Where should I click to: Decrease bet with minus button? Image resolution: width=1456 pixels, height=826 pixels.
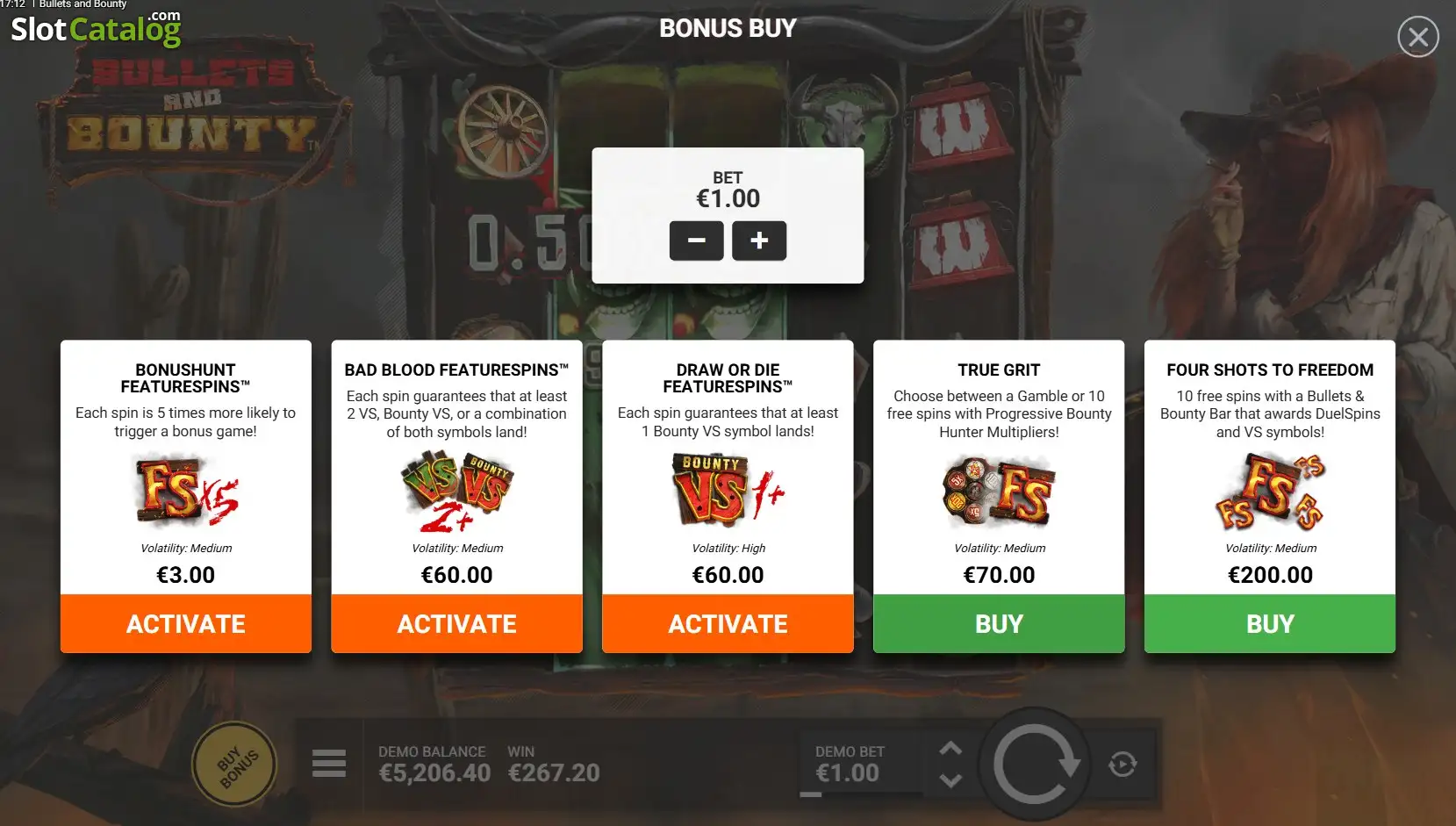coord(696,241)
